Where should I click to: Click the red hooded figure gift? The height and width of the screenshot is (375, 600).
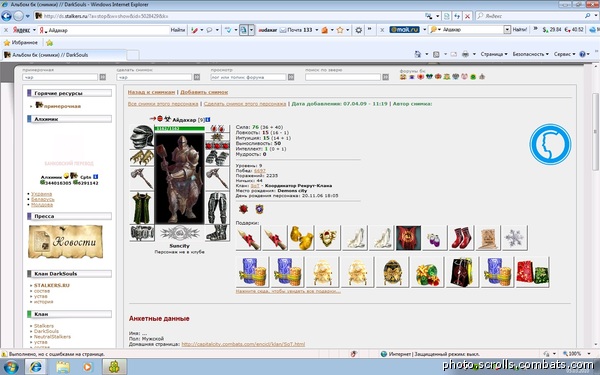[408, 238]
